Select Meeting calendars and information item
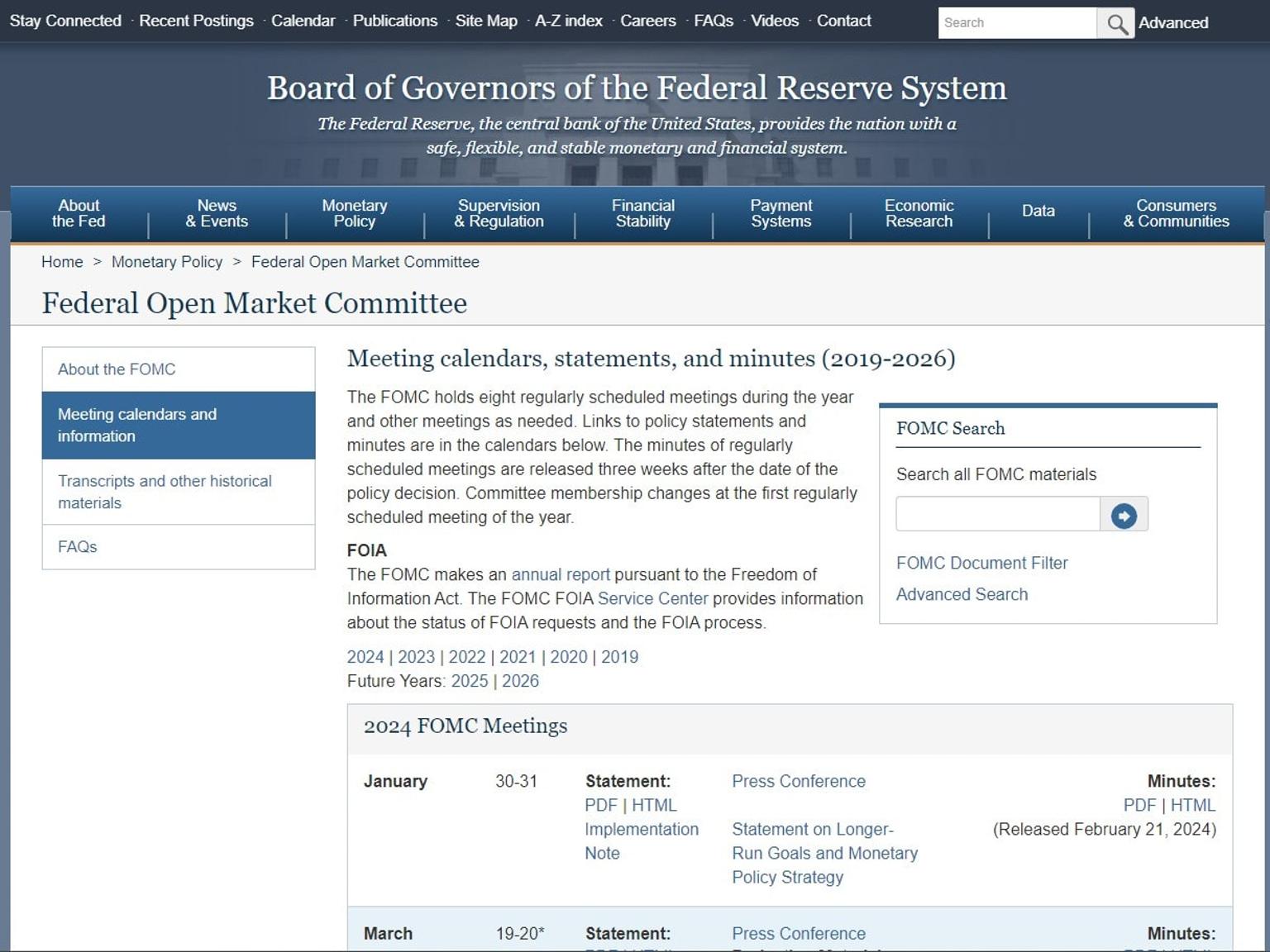The width and height of the screenshot is (1270, 952). (x=179, y=426)
